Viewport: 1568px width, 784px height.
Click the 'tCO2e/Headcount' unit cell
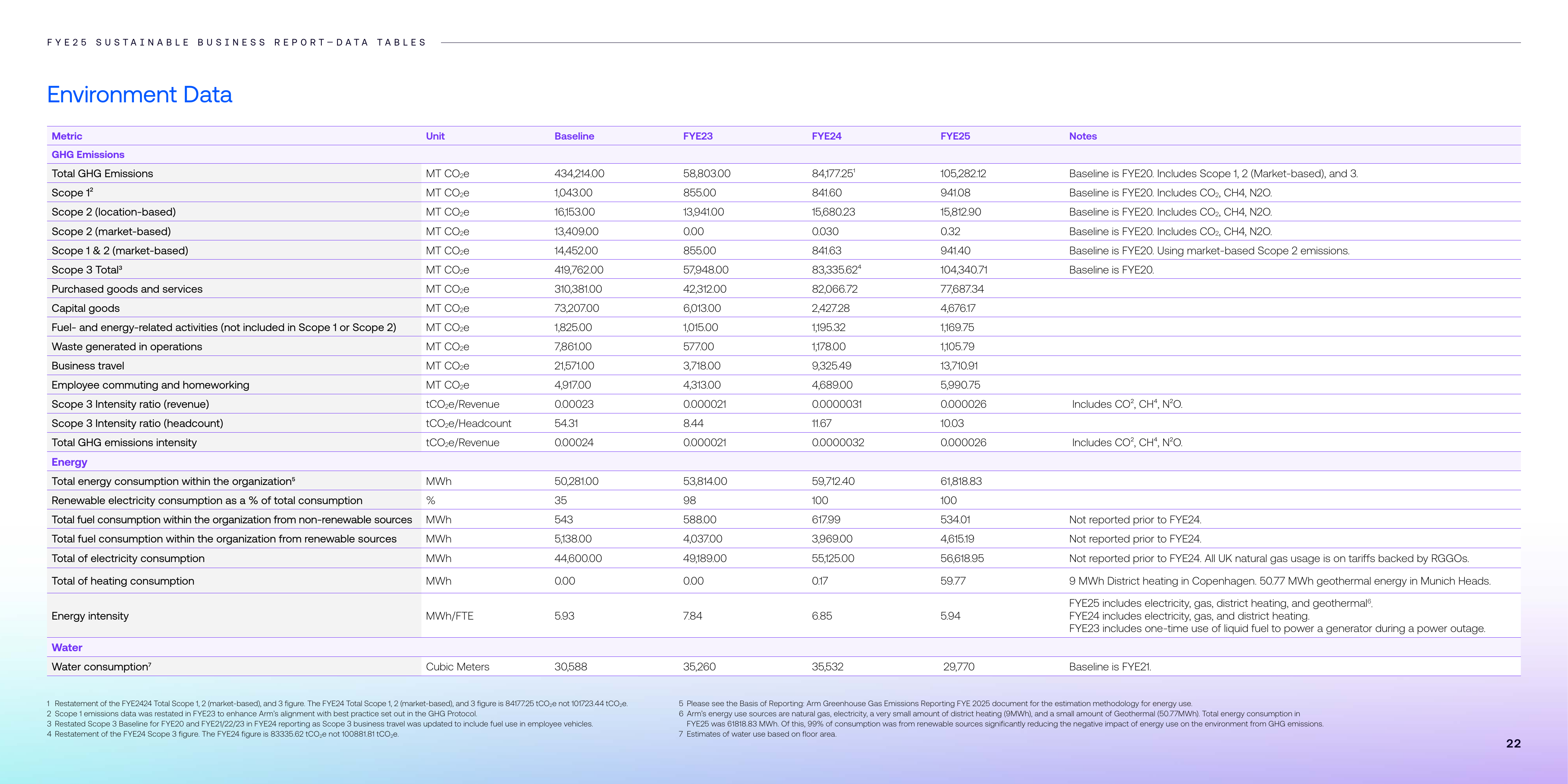click(469, 423)
